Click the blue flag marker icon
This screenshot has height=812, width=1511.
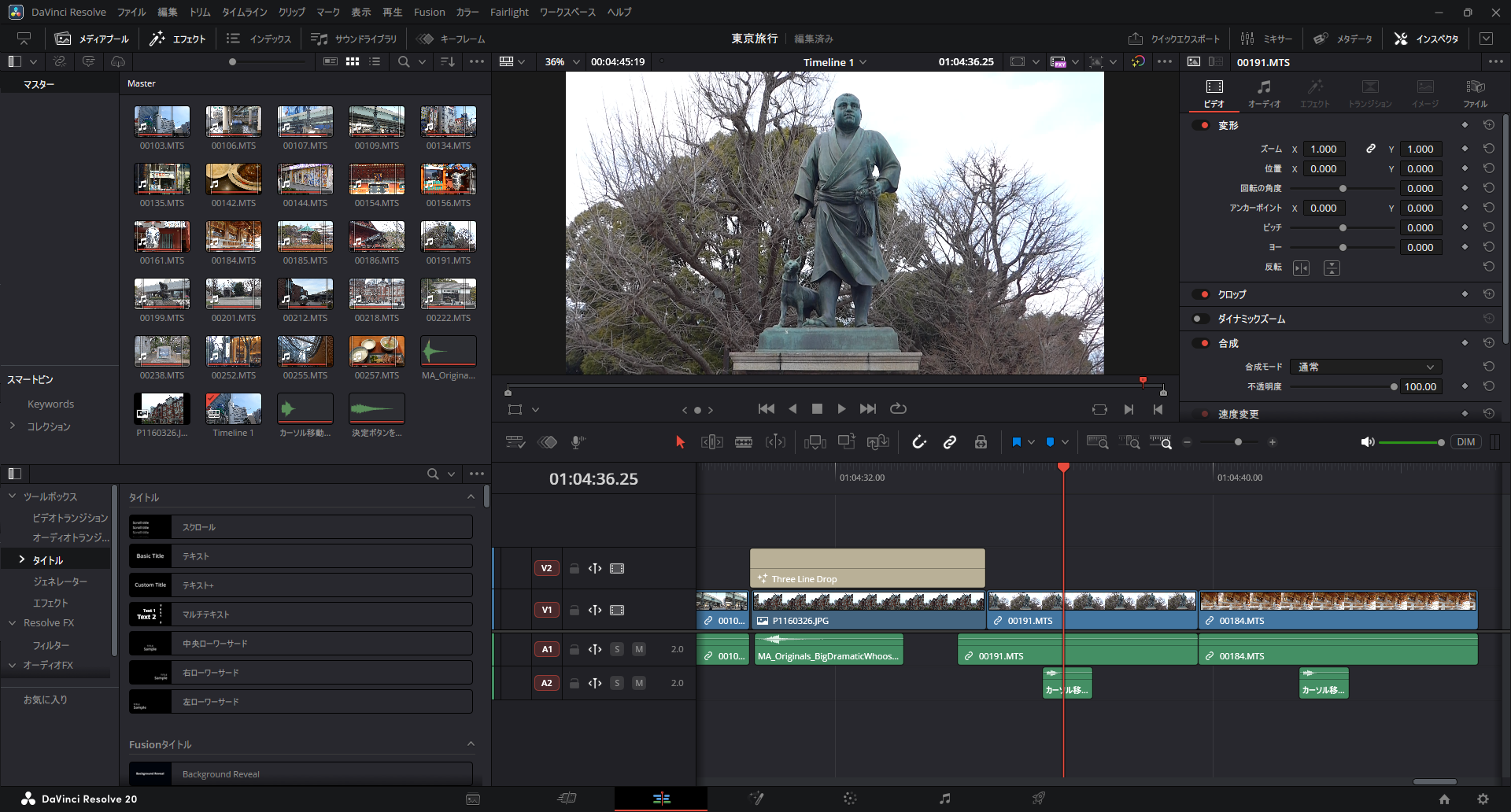pos(1016,442)
